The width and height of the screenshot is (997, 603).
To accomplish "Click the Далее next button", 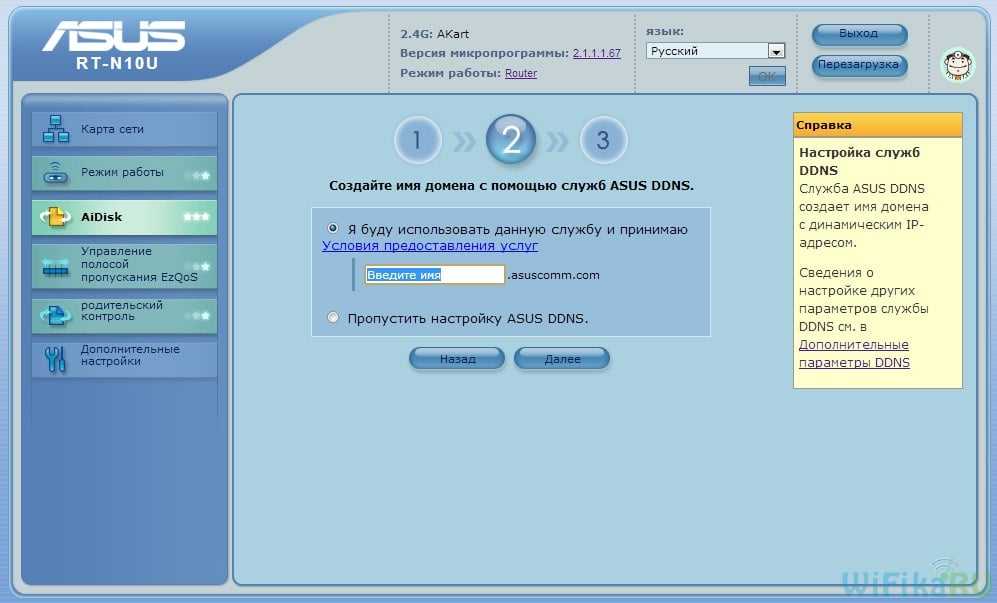I will click(x=562, y=359).
